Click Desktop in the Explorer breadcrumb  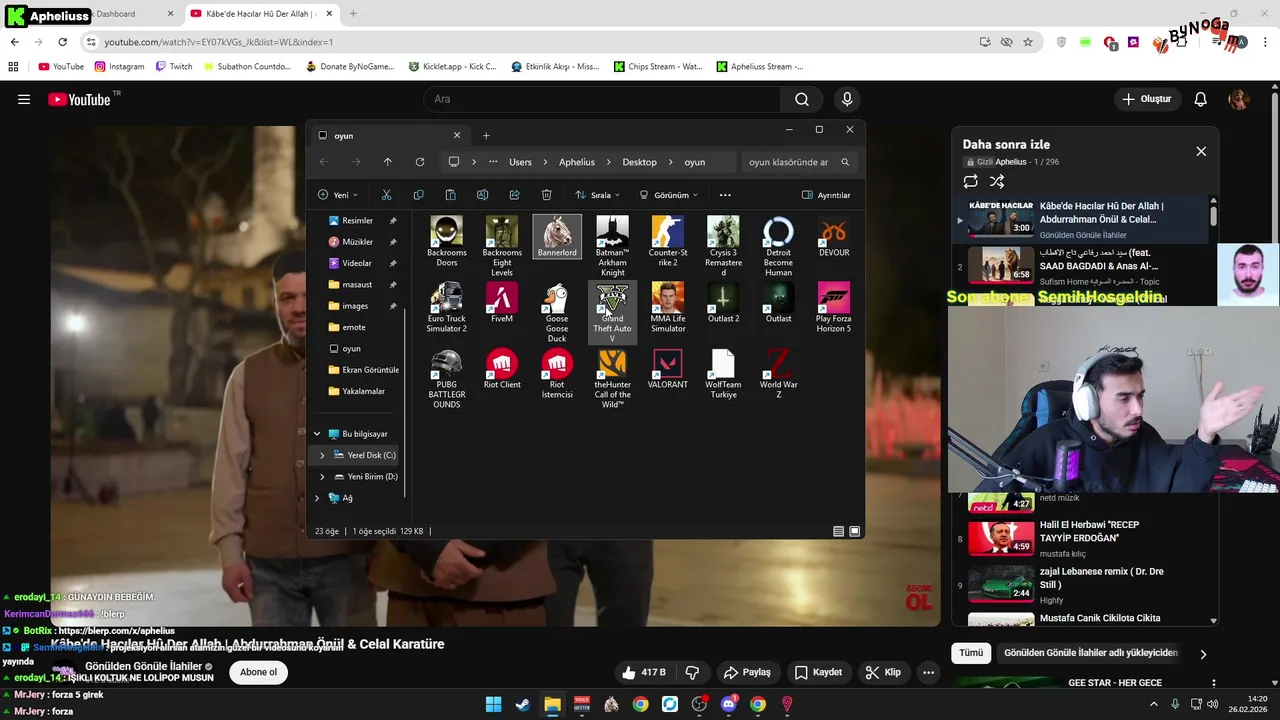pos(639,162)
